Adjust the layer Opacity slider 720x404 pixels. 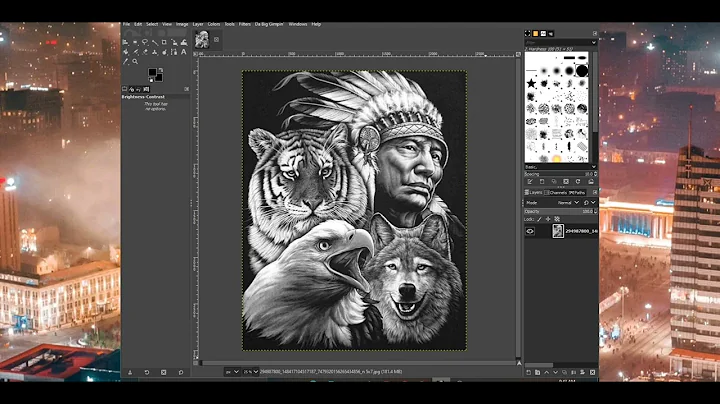point(561,212)
